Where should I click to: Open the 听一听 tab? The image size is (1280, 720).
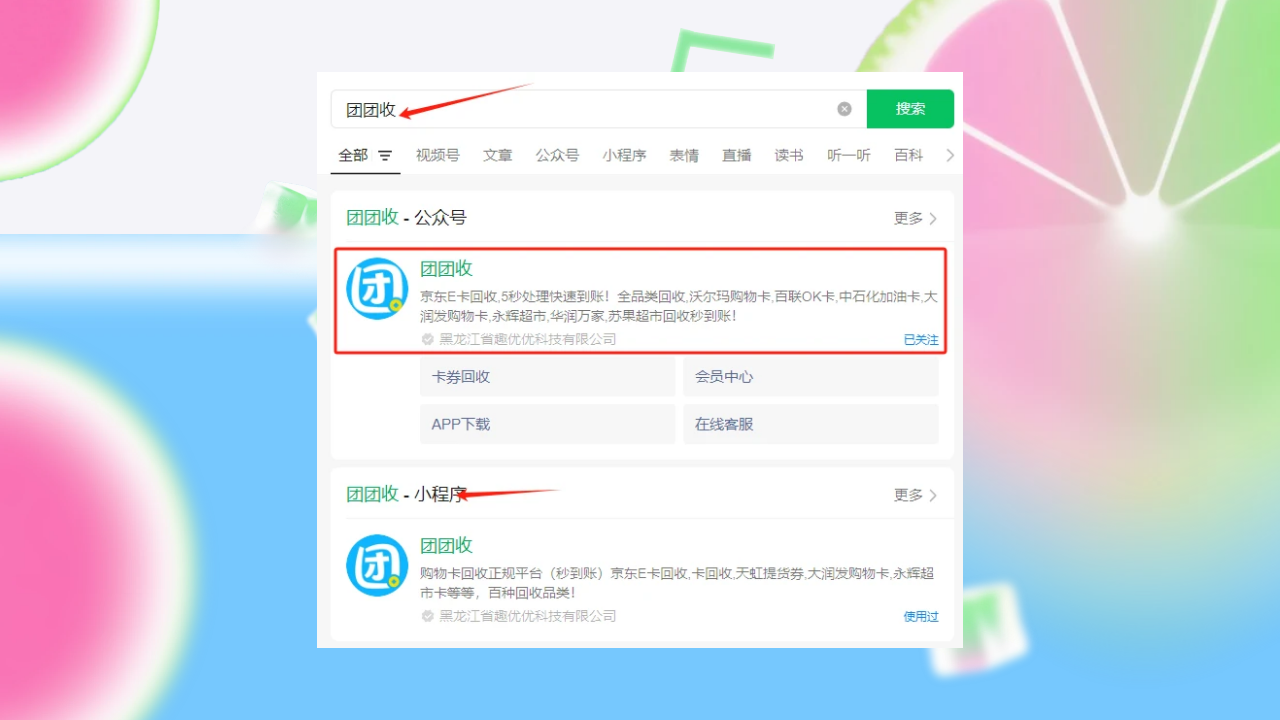coord(849,155)
